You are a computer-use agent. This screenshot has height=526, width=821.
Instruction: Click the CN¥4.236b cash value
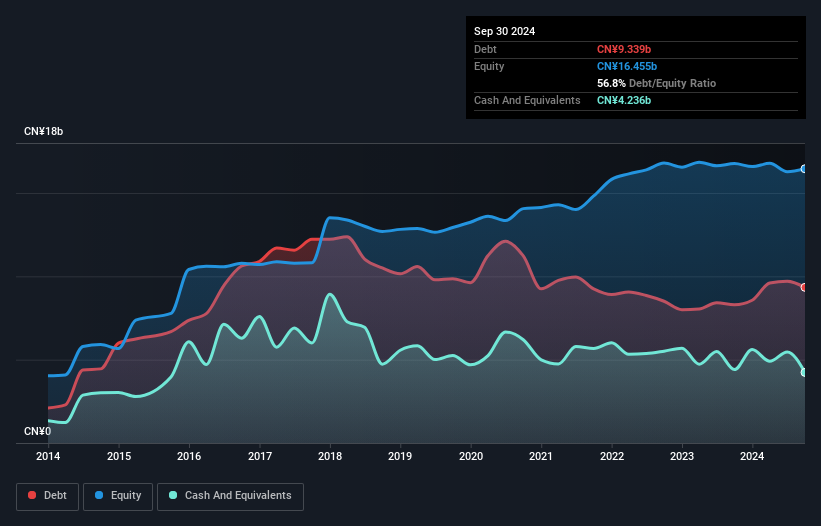[624, 100]
